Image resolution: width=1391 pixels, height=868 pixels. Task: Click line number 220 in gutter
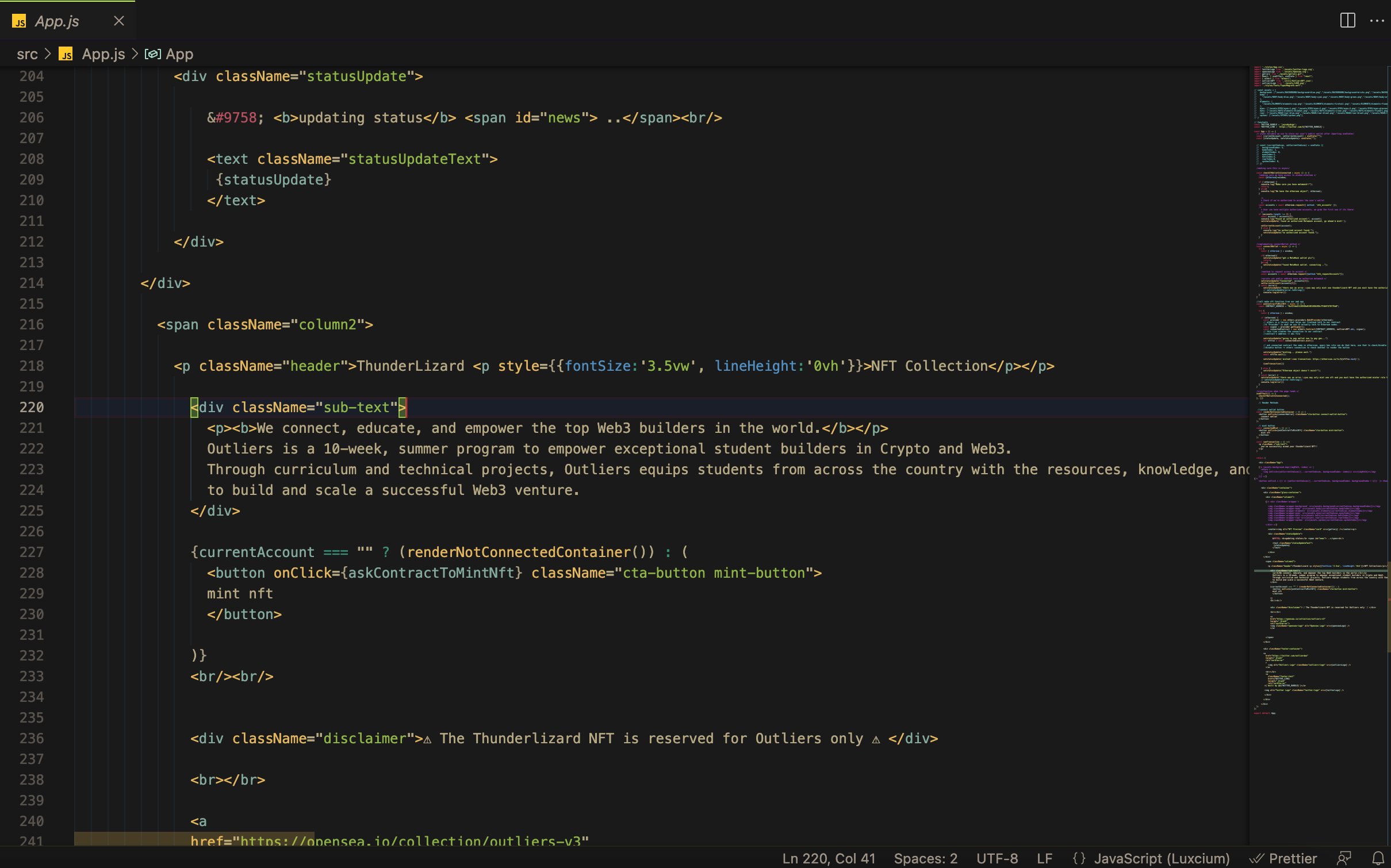(x=32, y=408)
